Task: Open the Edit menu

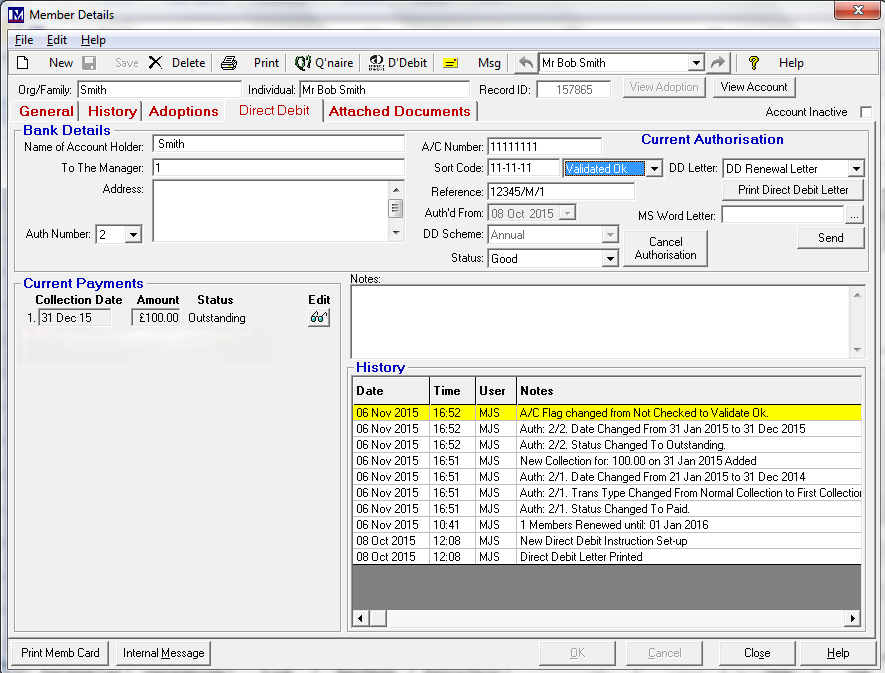Action: 57,40
